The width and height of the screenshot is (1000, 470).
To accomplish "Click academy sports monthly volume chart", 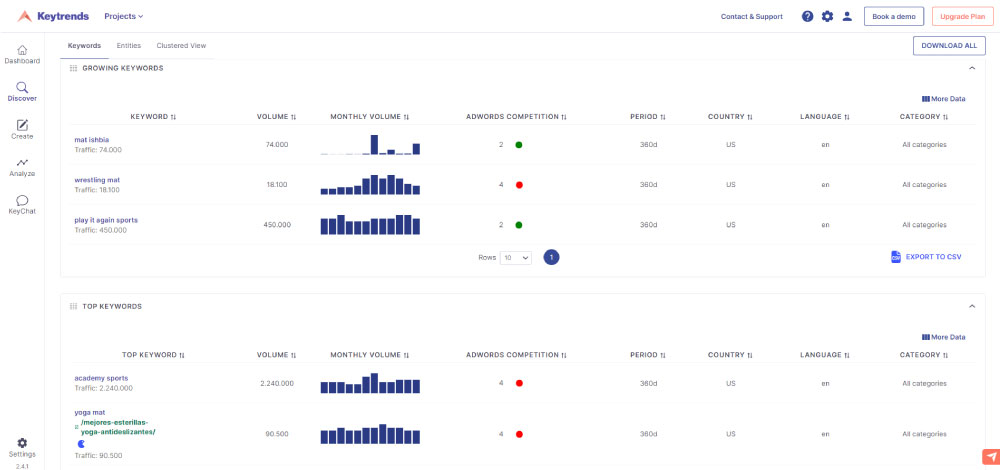I will point(370,383).
